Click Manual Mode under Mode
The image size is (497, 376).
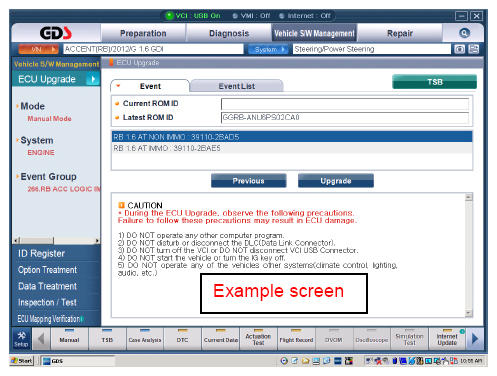[x=49, y=119]
